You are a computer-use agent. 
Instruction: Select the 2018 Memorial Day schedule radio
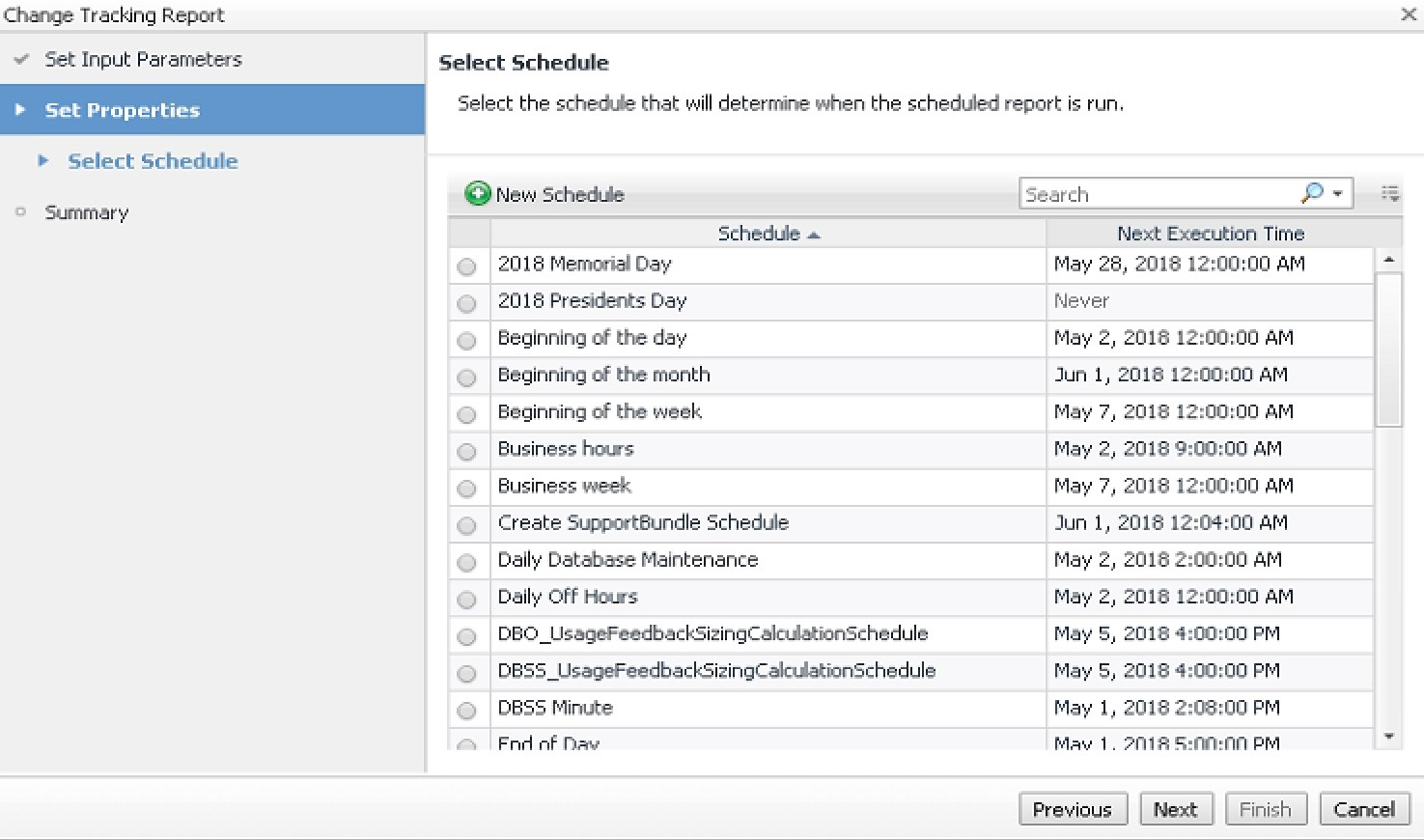[x=467, y=266]
